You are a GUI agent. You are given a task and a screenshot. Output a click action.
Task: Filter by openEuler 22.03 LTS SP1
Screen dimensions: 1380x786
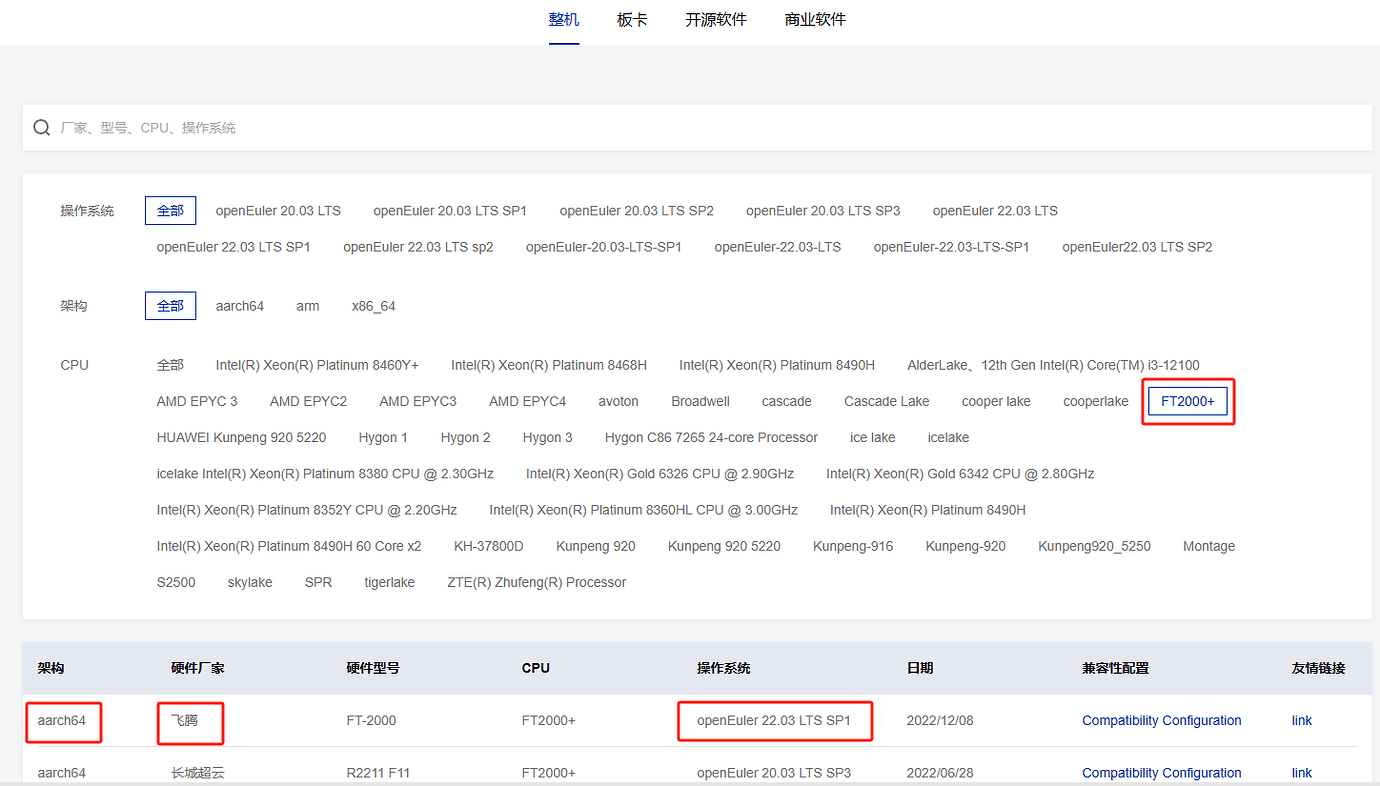point(233,246)
